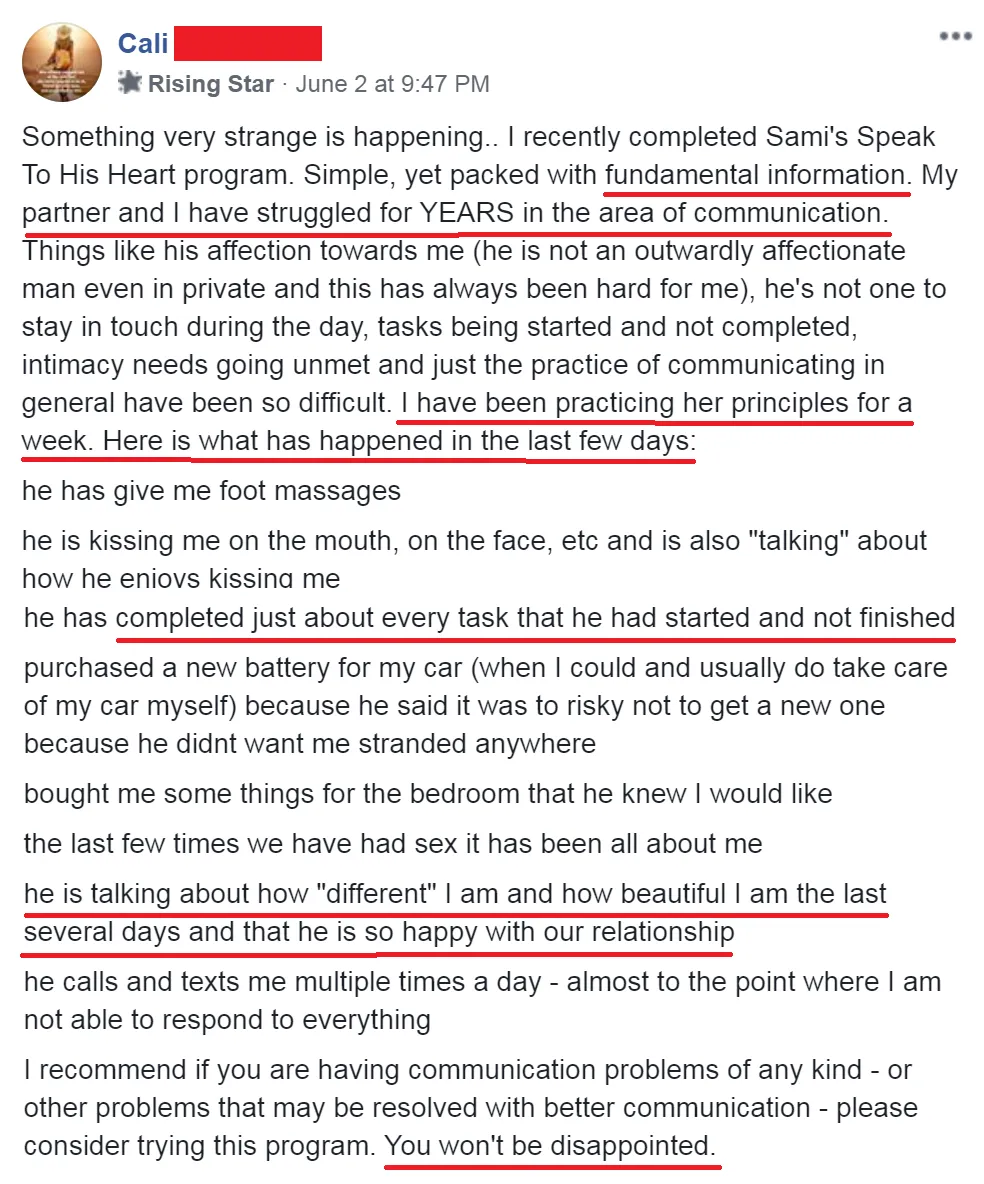Click the sentence about purchasing a new car battery
The image size is (984, 1184).
[486, 706]
